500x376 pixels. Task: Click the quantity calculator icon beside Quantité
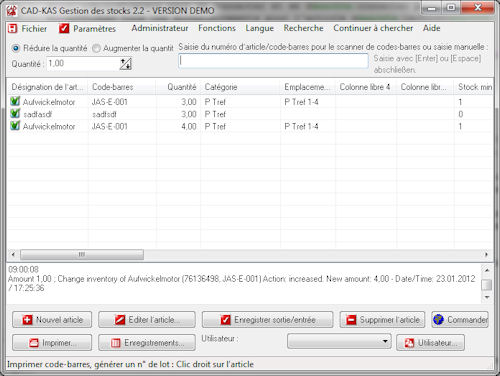click(x=126, y=64)
